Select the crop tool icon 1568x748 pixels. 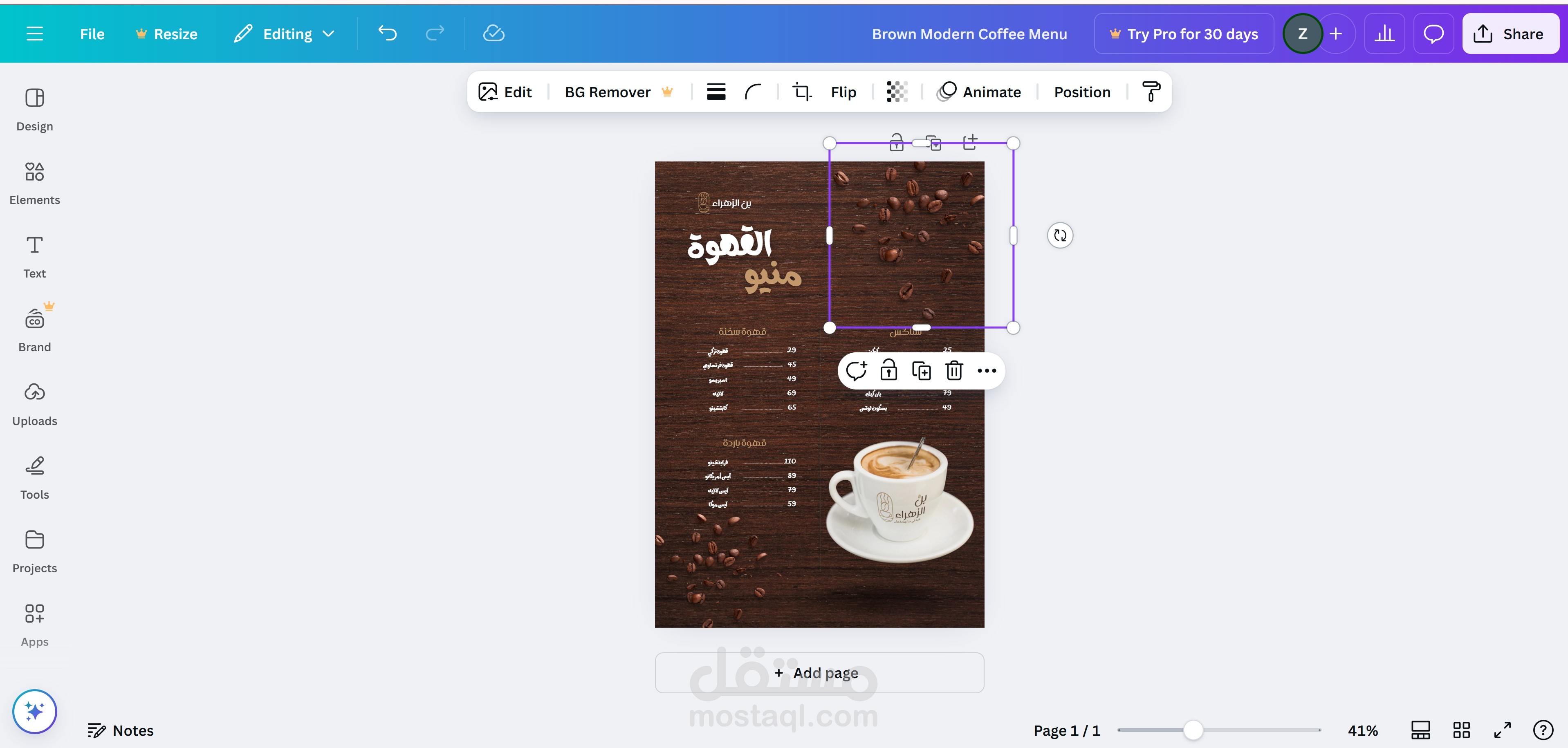802,92
